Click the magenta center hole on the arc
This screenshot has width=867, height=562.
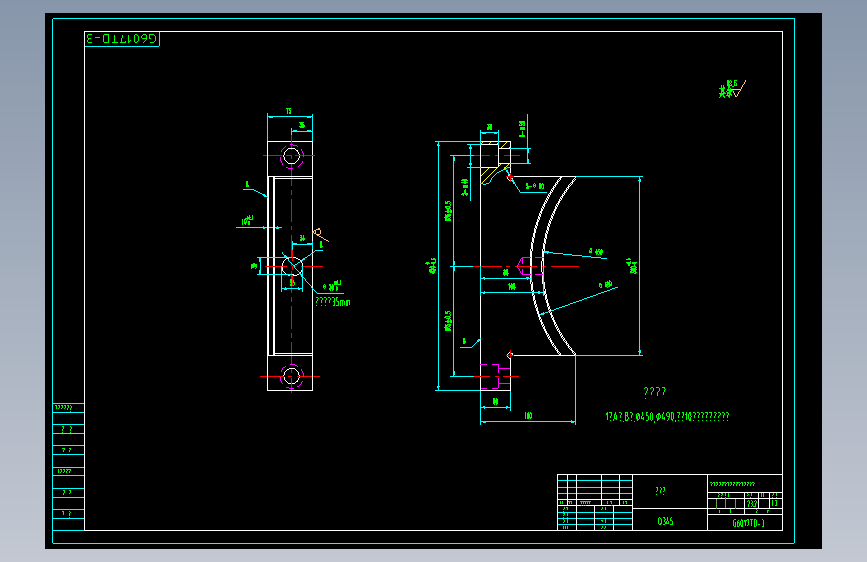pyautogui.click(x=530, y=267)
